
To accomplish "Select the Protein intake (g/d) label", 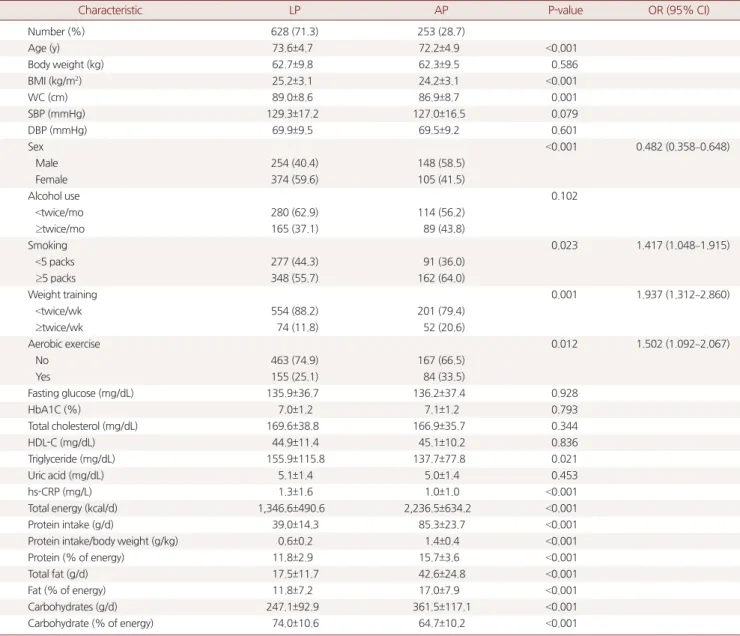I will (x=70, y=525).
